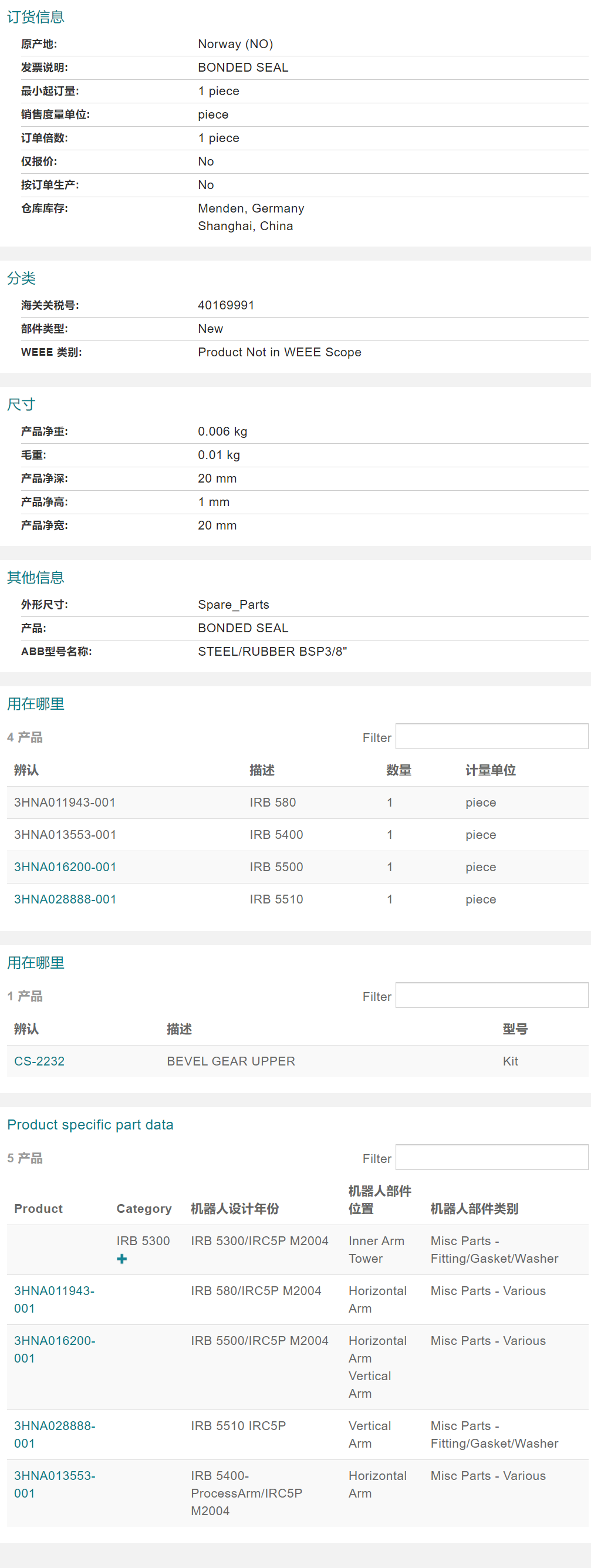Screen dimensions: 591x1568
Task: Click the customs tariff number 40169991
Action: click(x=226, y=305)
